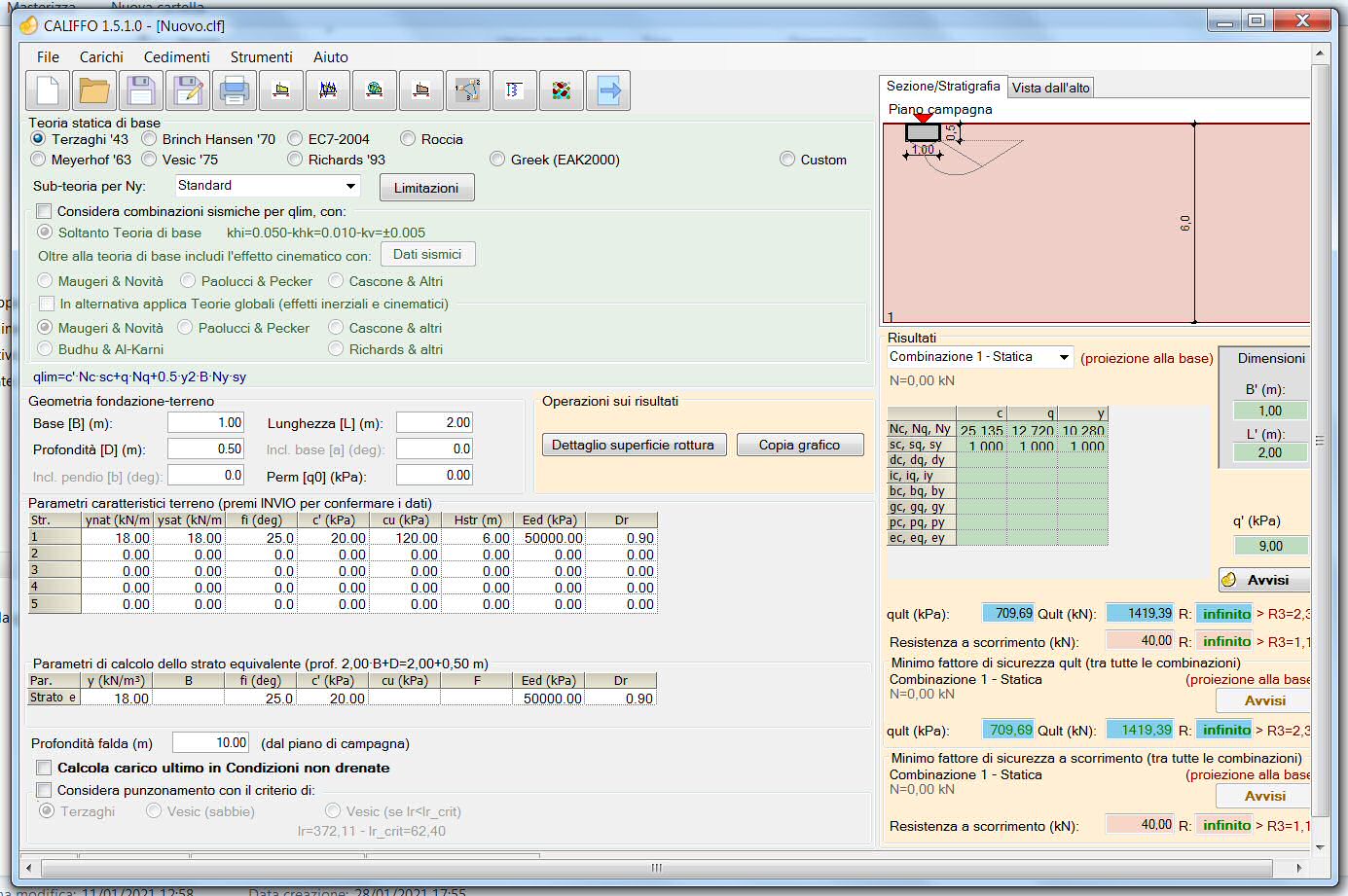This screenshot has width=1348, height=896.
Task: Open the Cedimenti menu
Action: tap(176, 57)
